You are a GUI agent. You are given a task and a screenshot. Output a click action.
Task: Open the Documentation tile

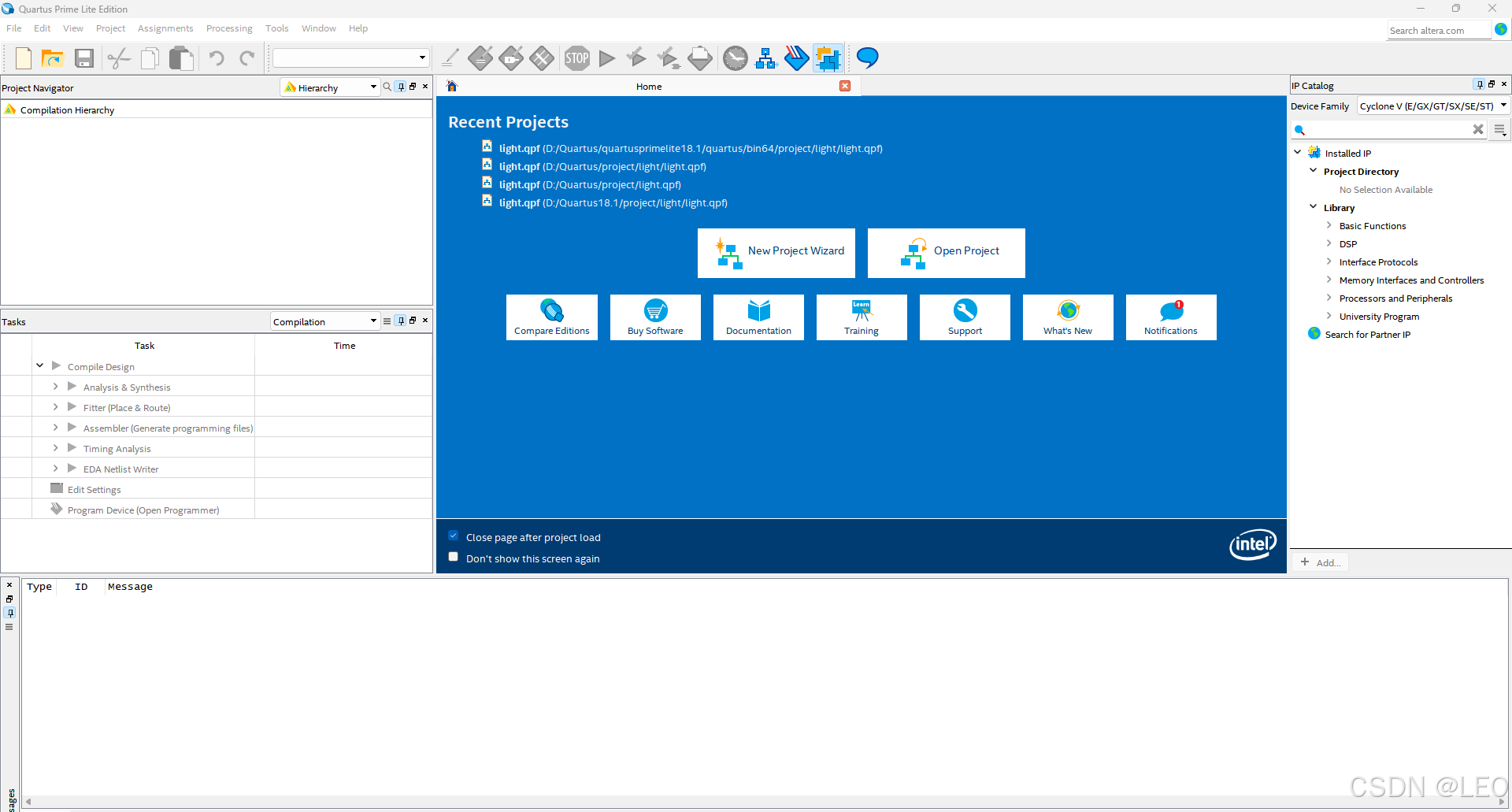click(758, 317)
